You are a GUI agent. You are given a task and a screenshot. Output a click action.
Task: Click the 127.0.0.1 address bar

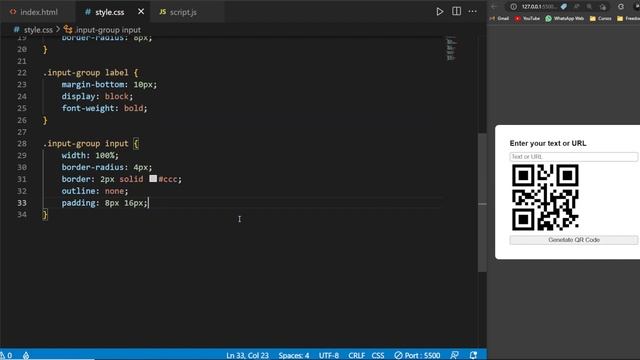tap(538, 7)
